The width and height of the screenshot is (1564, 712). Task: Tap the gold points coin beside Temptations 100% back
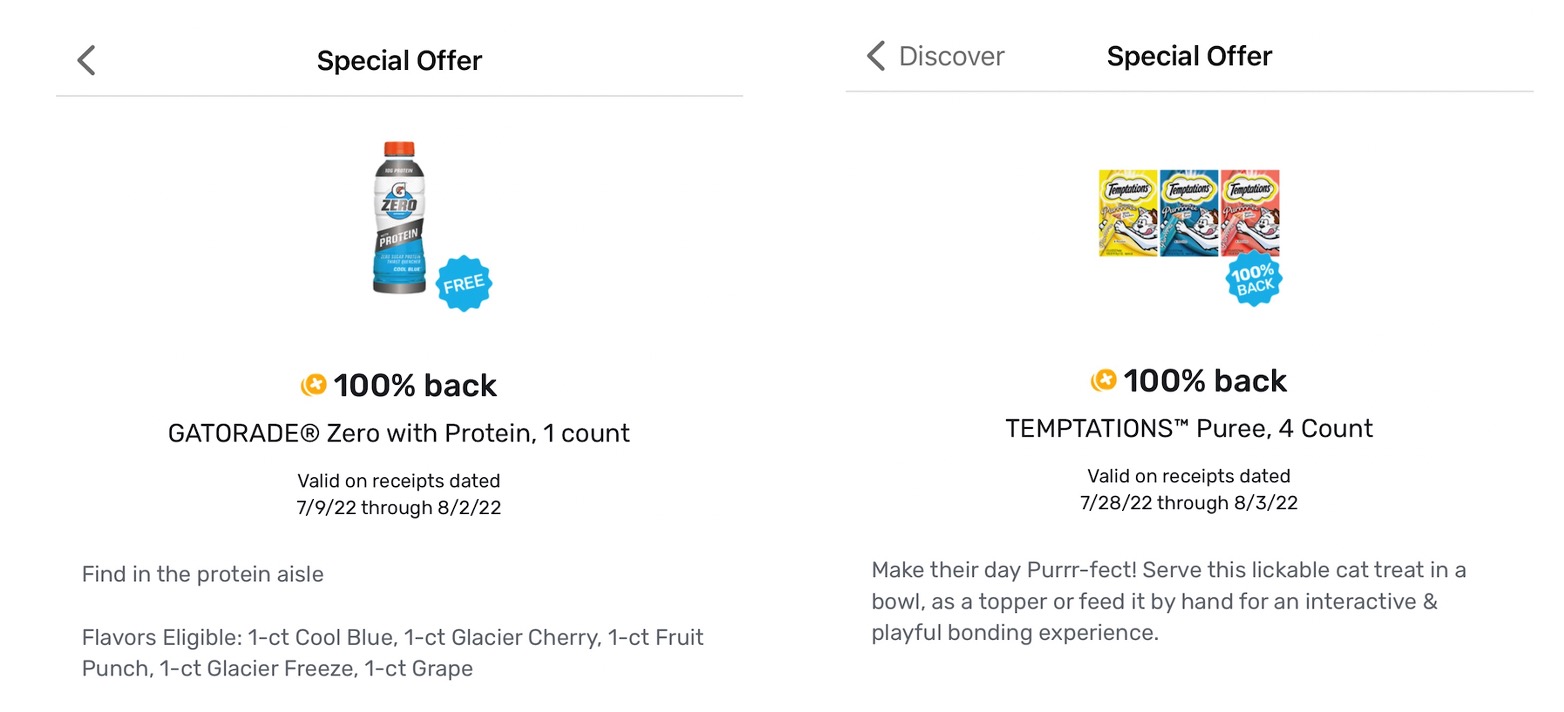tap(1104, 381)
